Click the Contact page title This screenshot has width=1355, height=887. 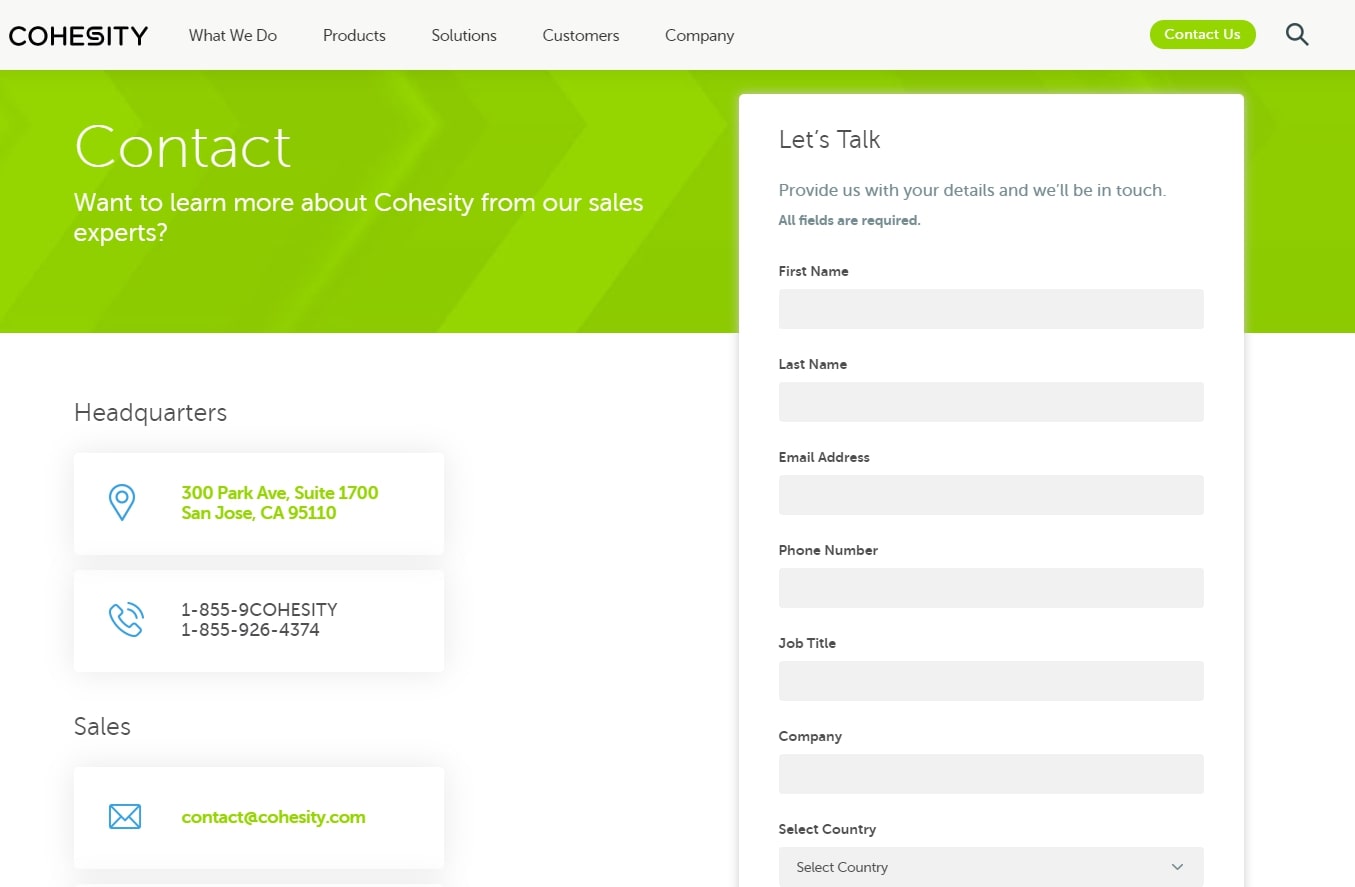click(182, 147)
